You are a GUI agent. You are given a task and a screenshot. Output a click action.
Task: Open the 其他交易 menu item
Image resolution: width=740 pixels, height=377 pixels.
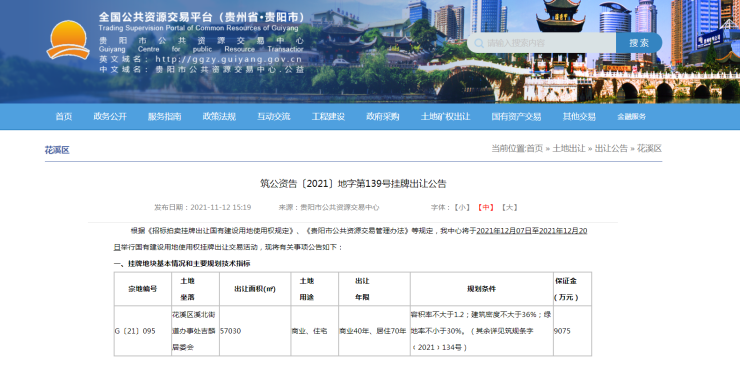coord(579,117)
